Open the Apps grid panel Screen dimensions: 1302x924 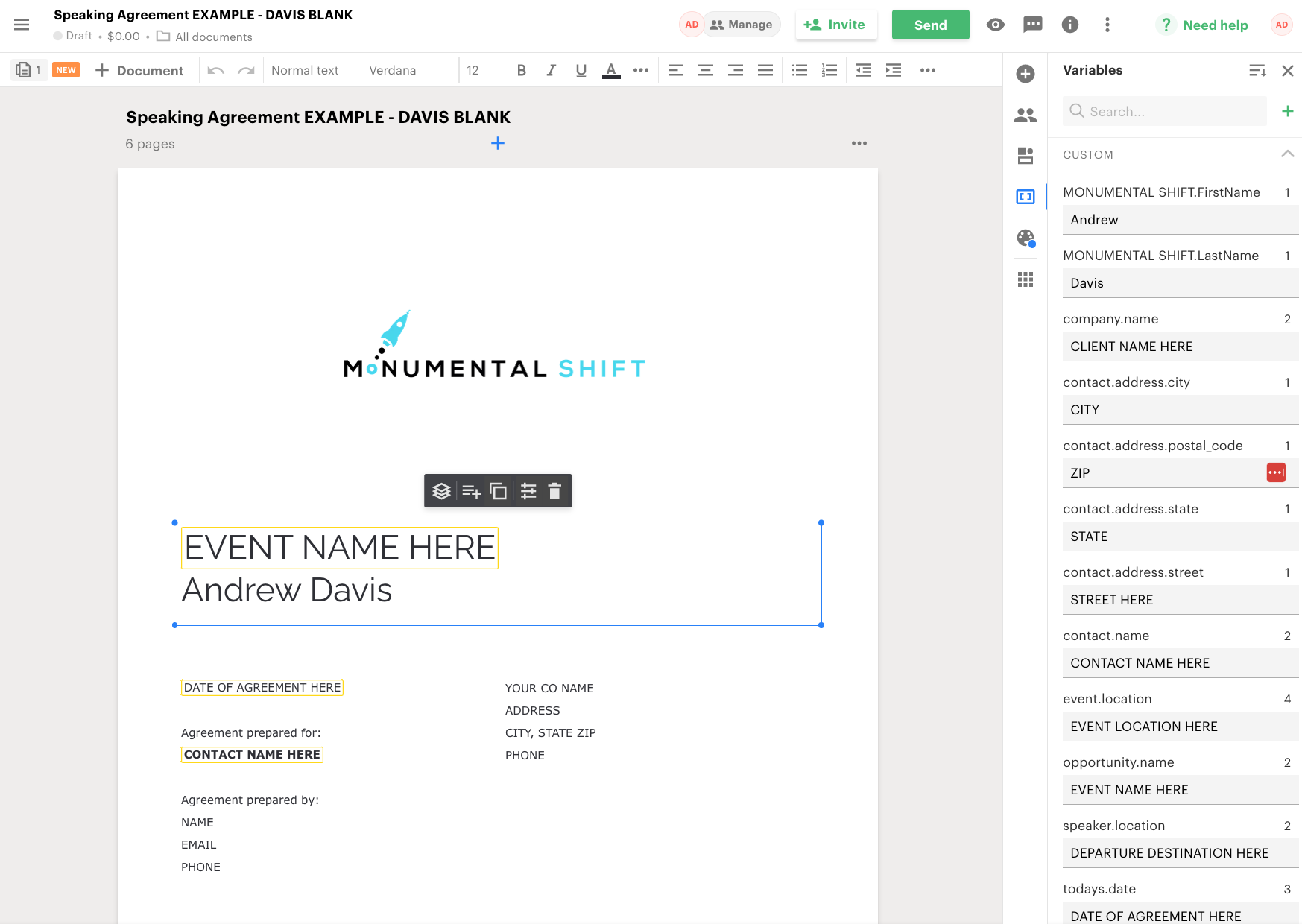pyautogui.click(x=1026, y=279)
